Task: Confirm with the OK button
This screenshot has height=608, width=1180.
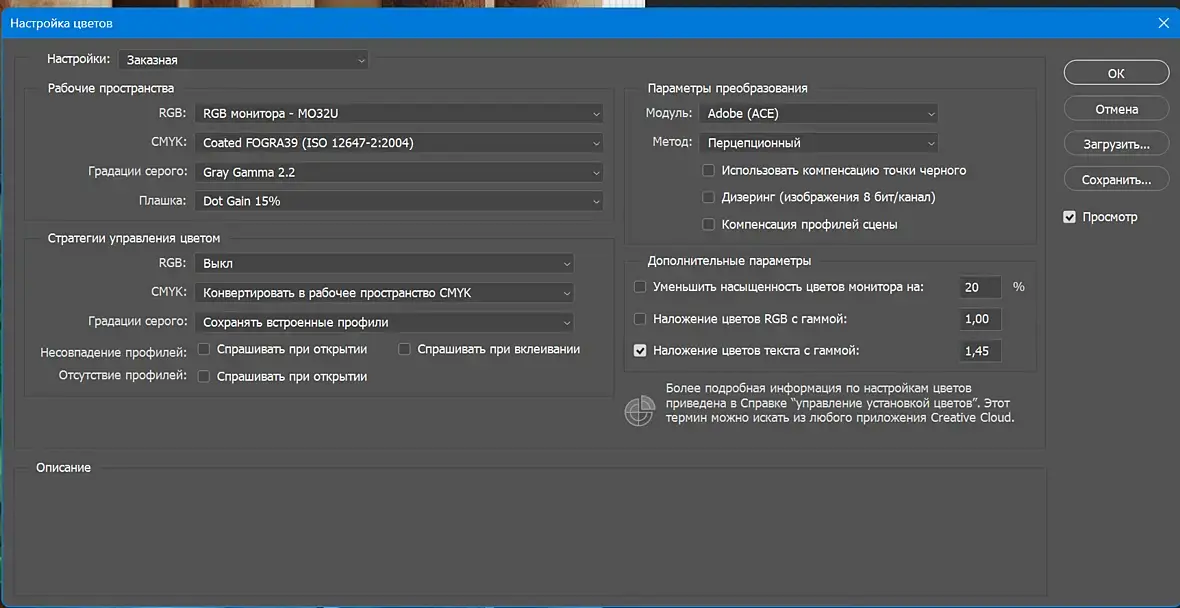Action: tap(1116, 74)
